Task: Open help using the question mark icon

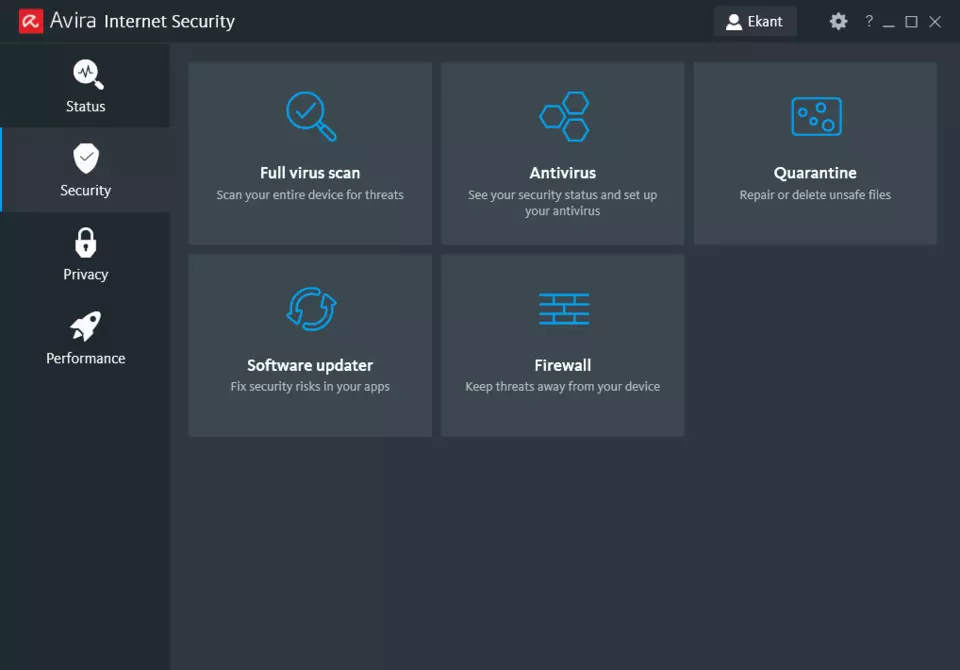Action: click(868, 21)
